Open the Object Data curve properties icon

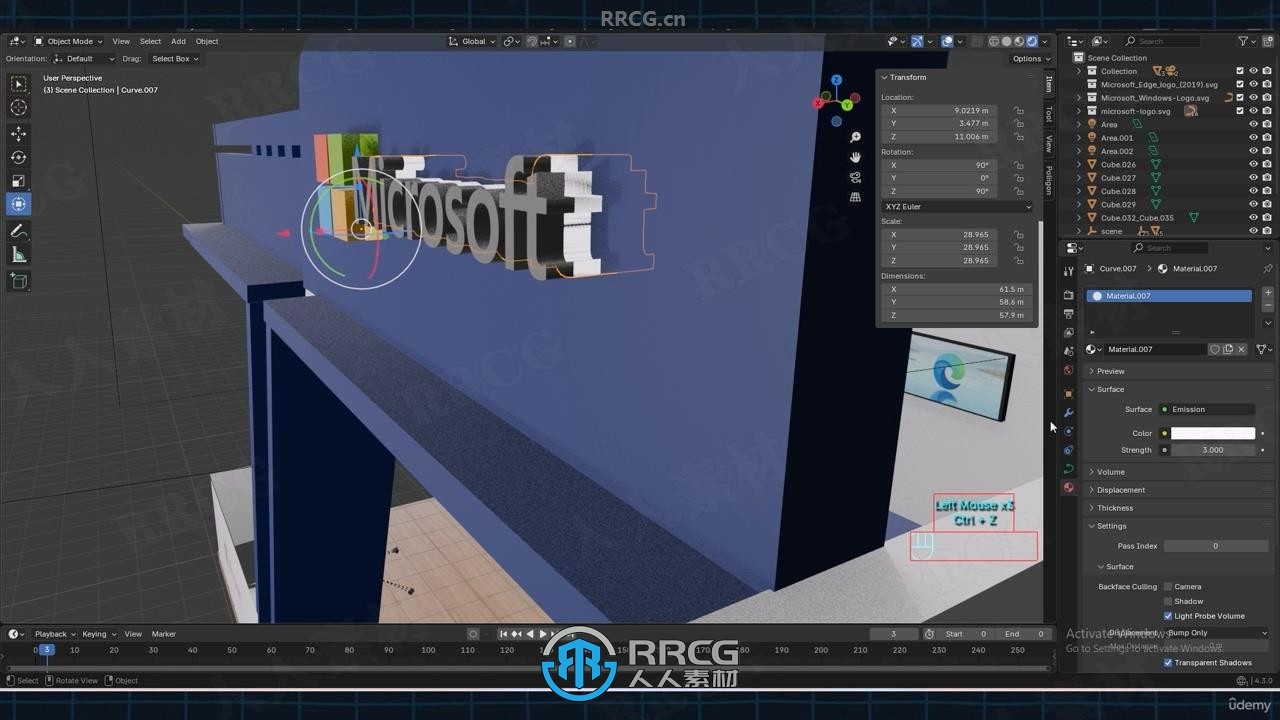point(1068,469)
